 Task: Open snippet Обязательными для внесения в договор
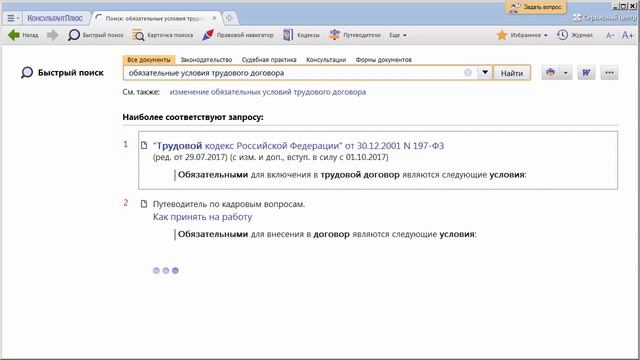point(327,234)
